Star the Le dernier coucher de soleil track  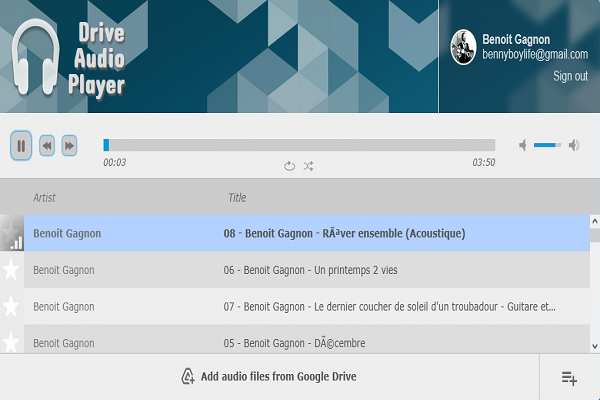[11, 306]
